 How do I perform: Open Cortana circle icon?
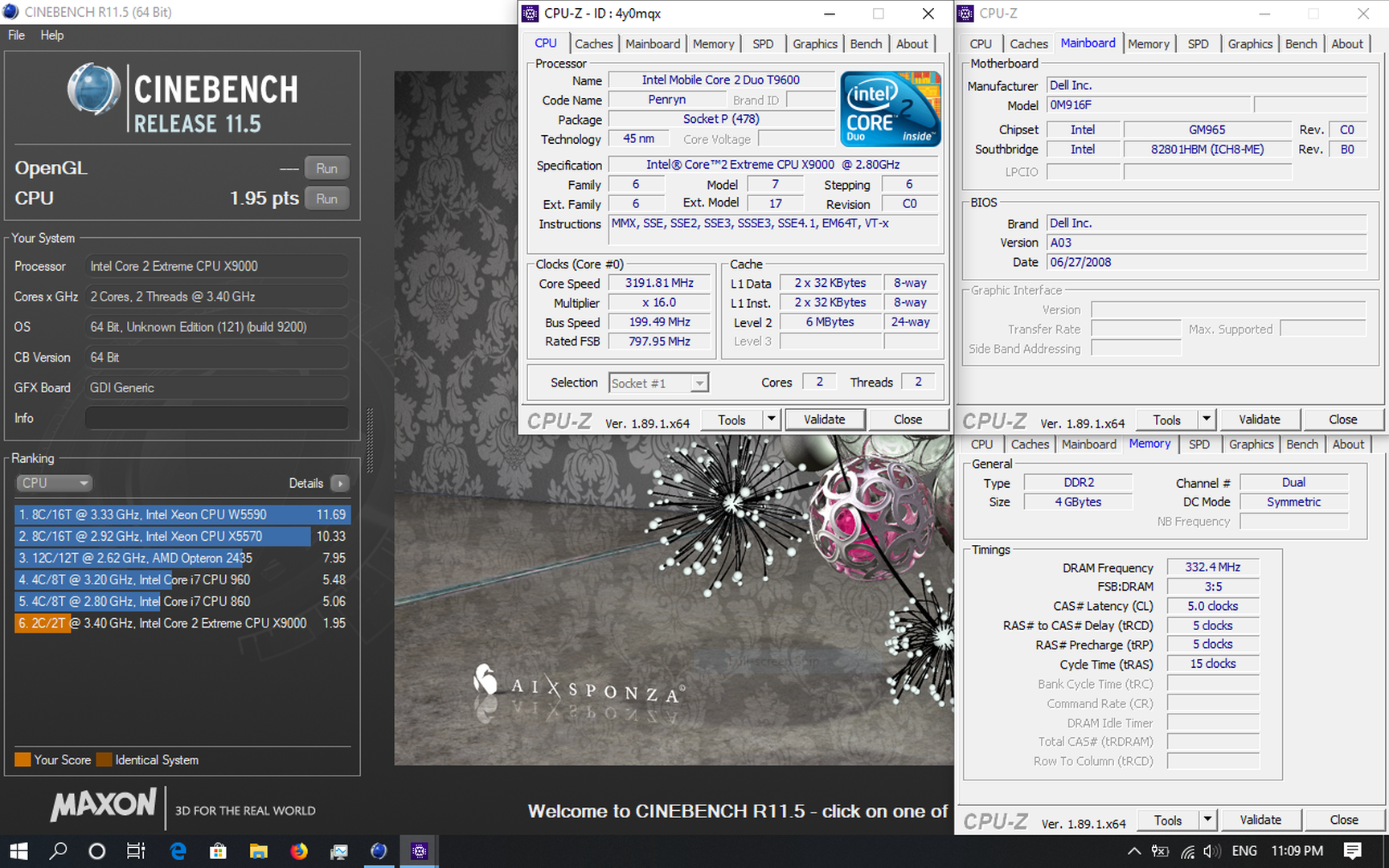(96, 851)
